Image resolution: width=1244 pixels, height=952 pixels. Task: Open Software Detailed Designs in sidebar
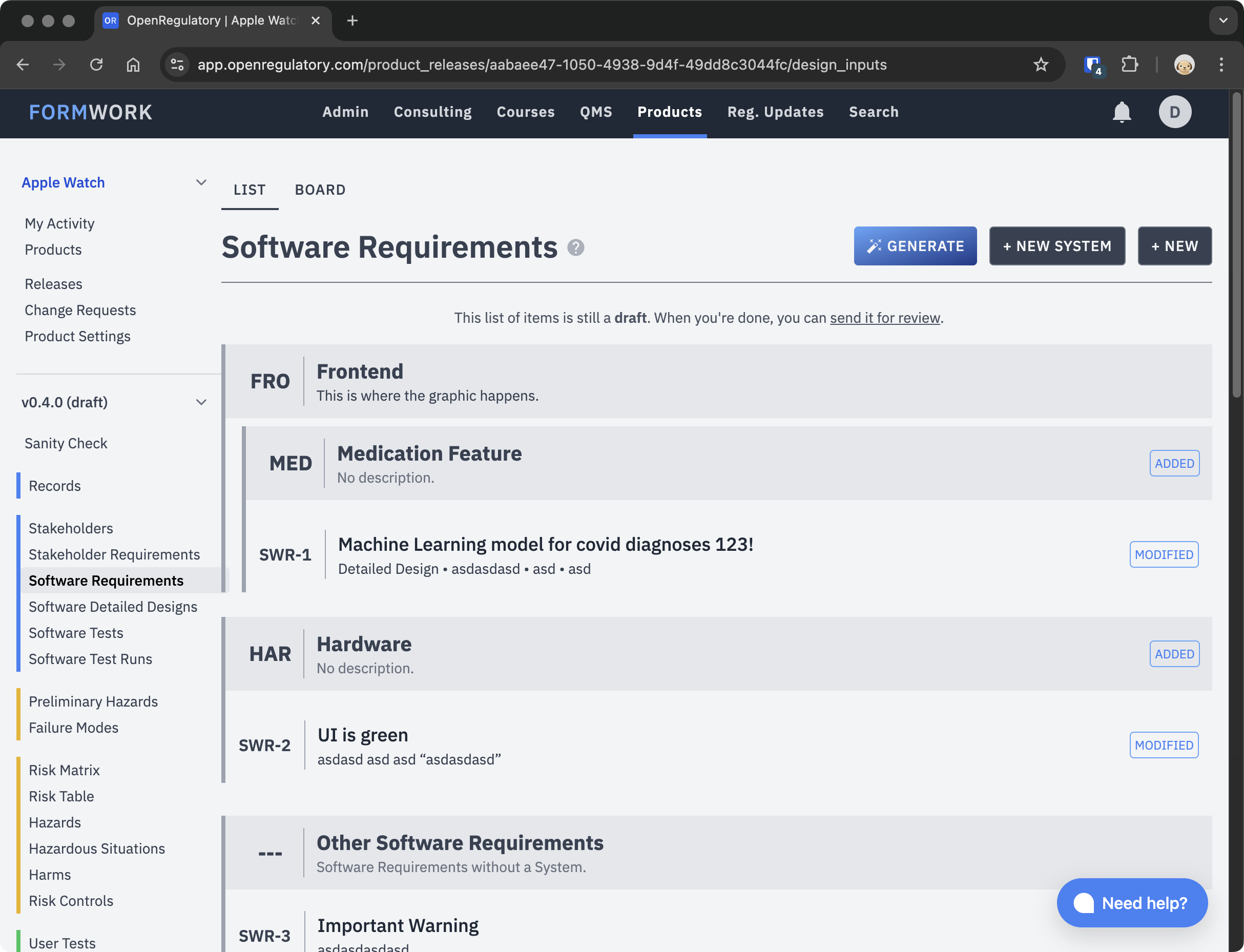click(113, 607)
